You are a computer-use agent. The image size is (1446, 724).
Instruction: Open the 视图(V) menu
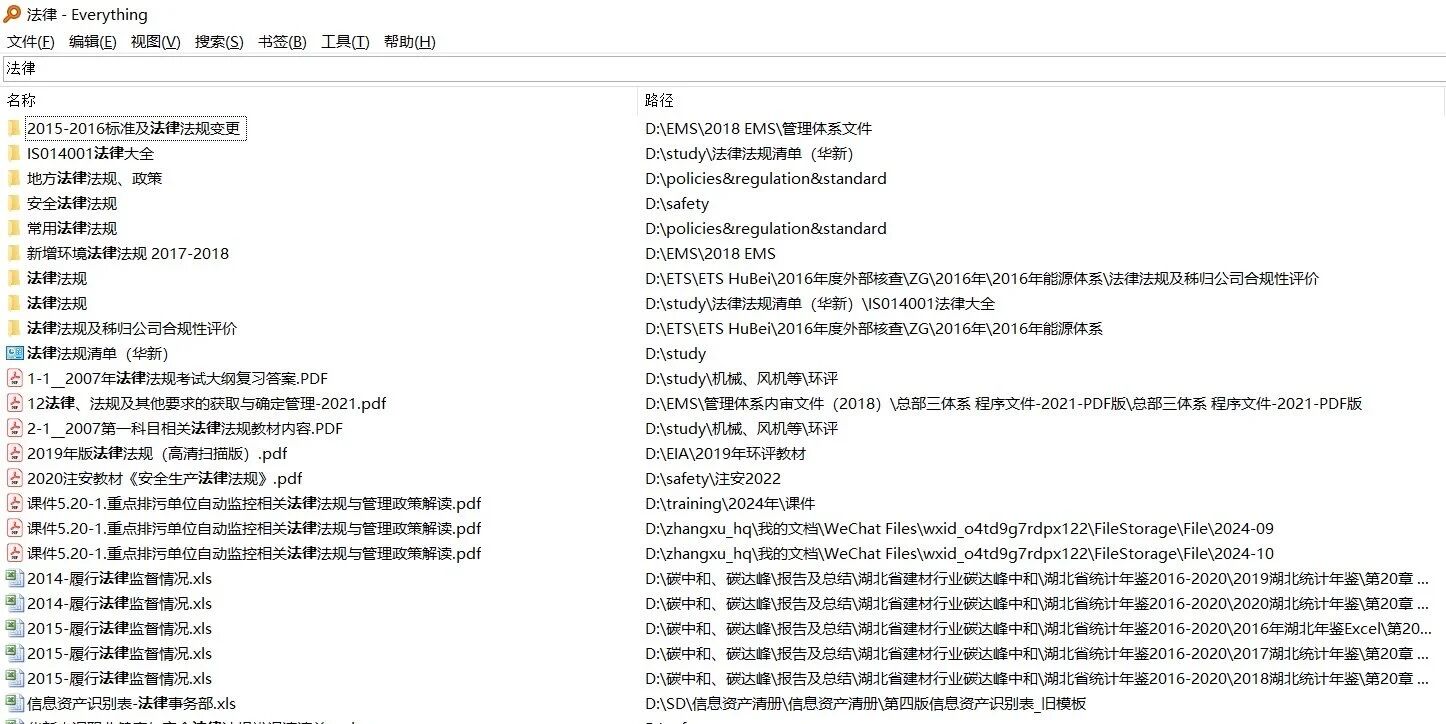tap(155, 42)
